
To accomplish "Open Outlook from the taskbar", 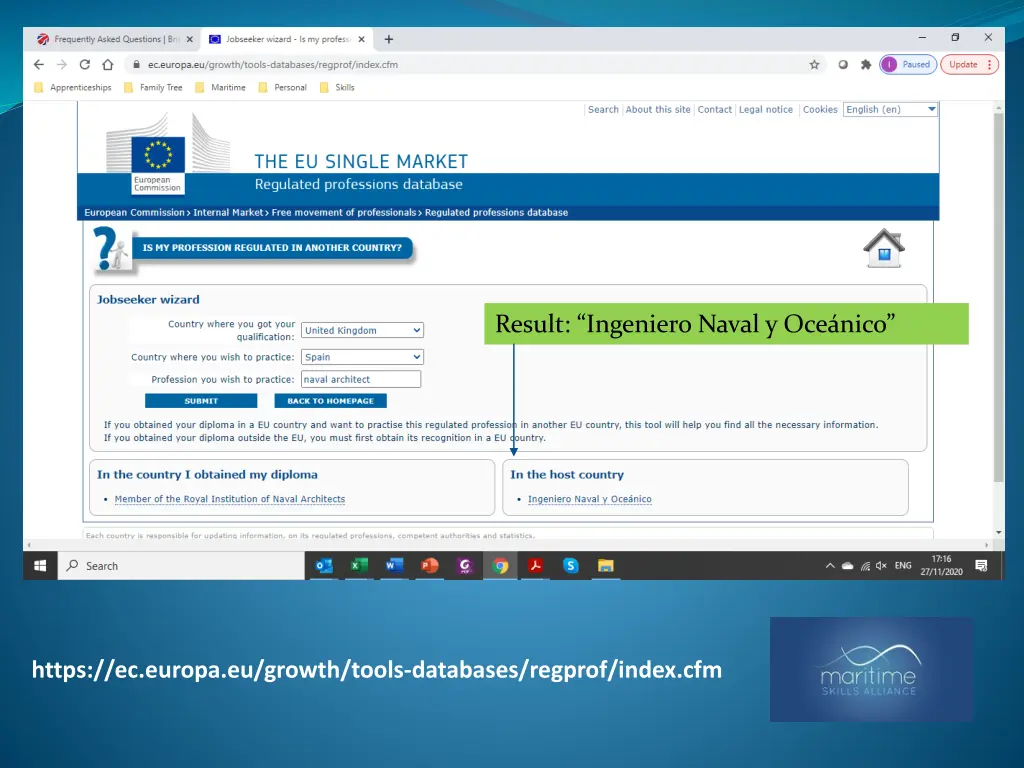I will pyautogui.click(x=324, y=566).
